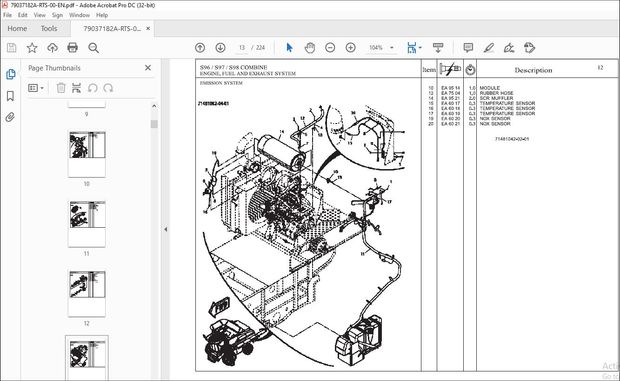This screenshot has height=381, width=620.
Task: Click the RUBBER HOSE description row
Action: coord(497,93)
